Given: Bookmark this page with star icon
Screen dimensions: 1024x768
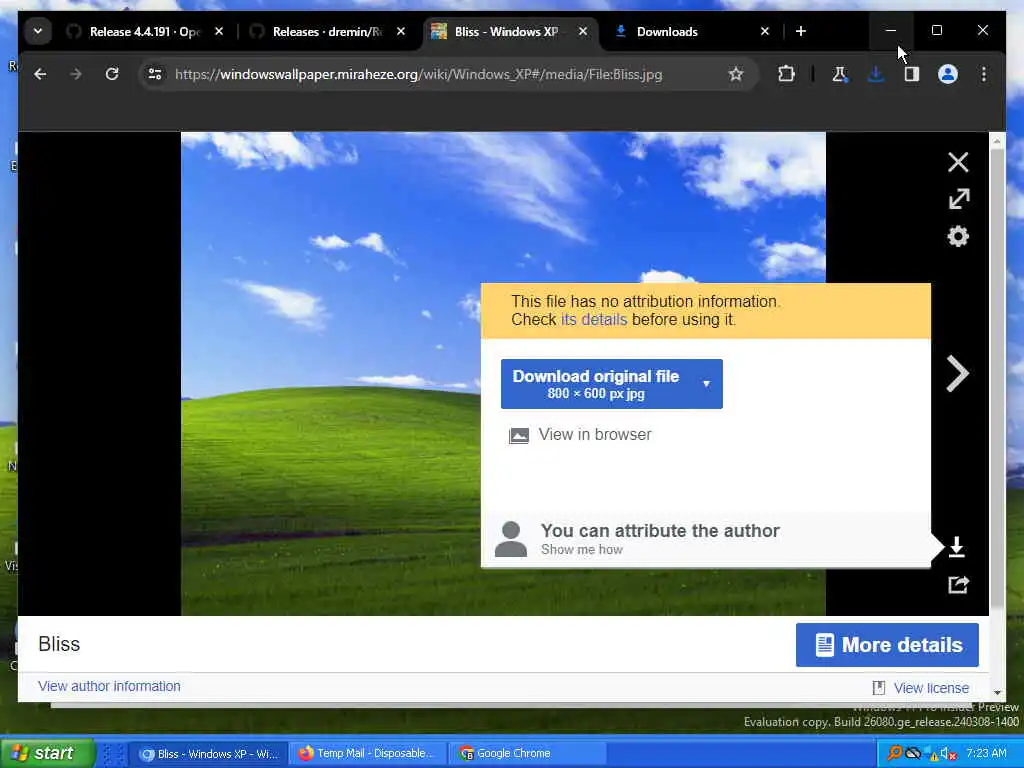Looking at the screenshot, I should point(736,74).
